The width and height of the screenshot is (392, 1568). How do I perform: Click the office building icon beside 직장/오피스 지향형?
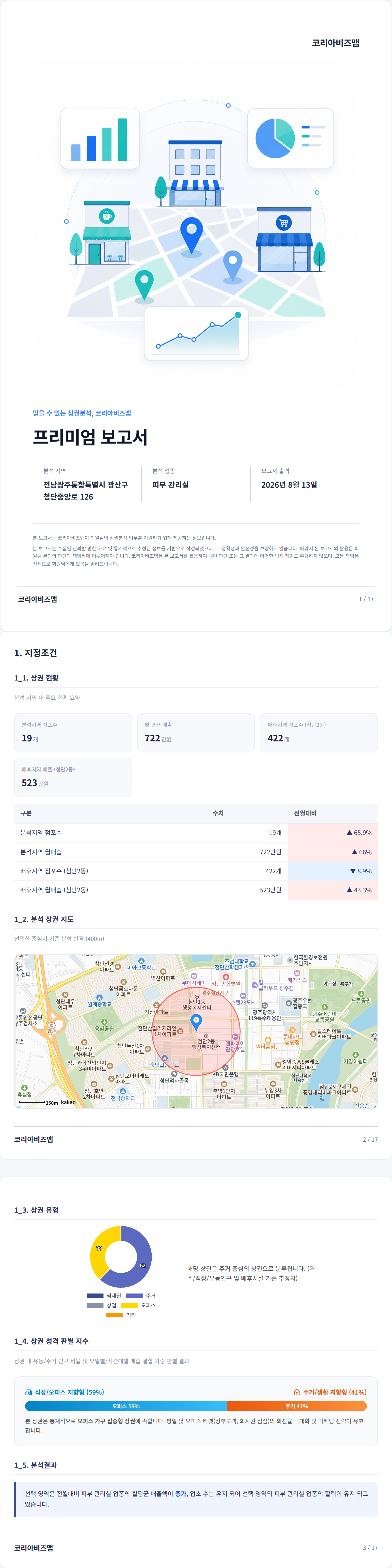29,1392
